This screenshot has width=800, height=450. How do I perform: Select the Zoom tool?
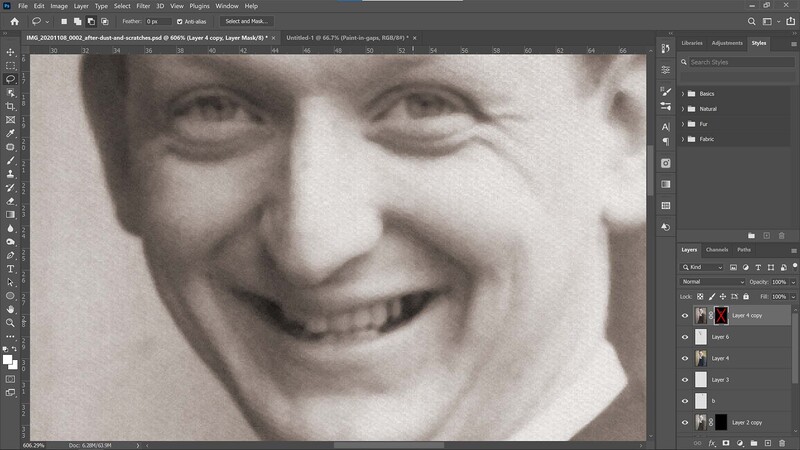click(x=10, y=322)
